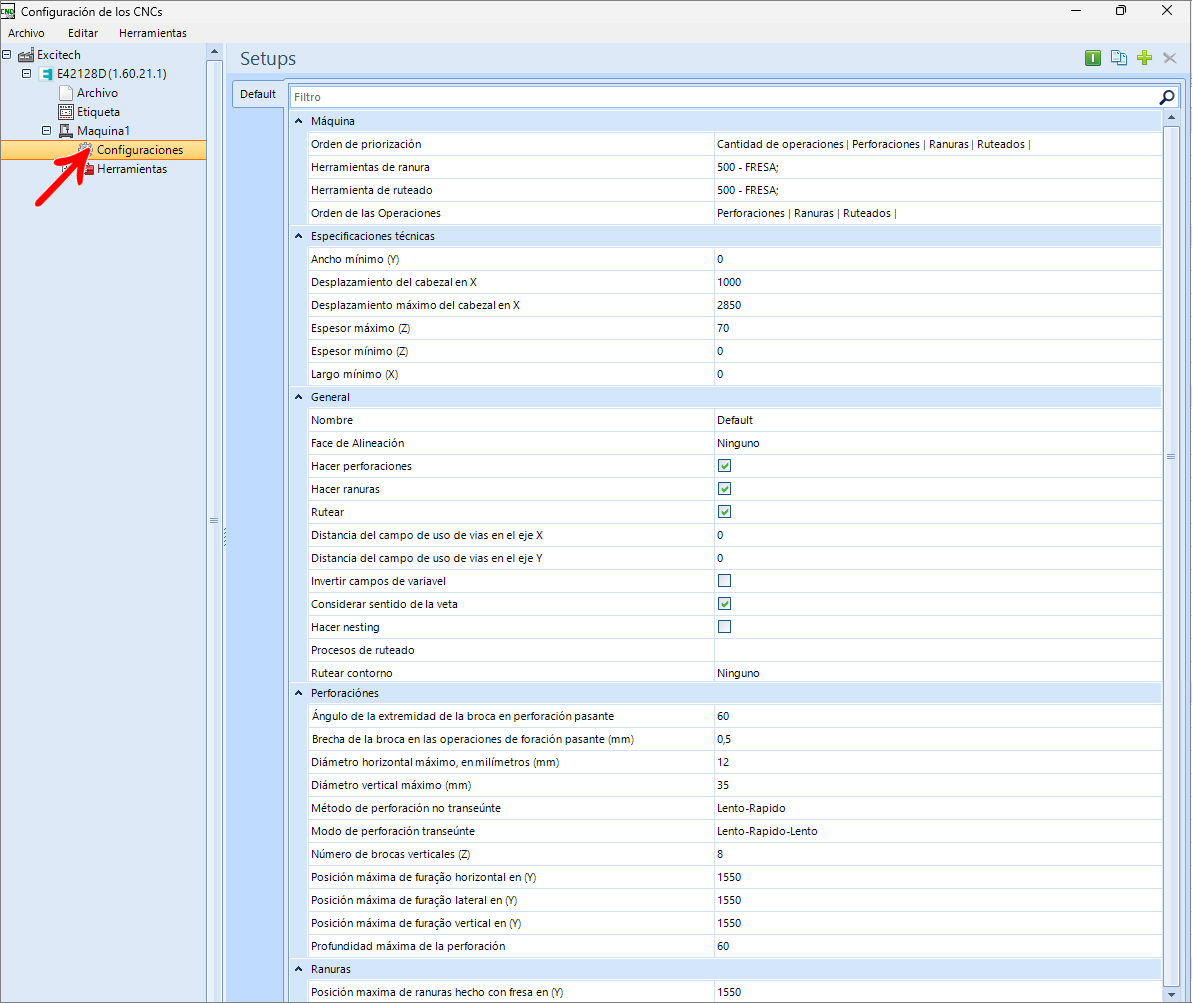Click the Herramientas red toolbox icon
The image size is (1193, 1004).
coord(88,169)
